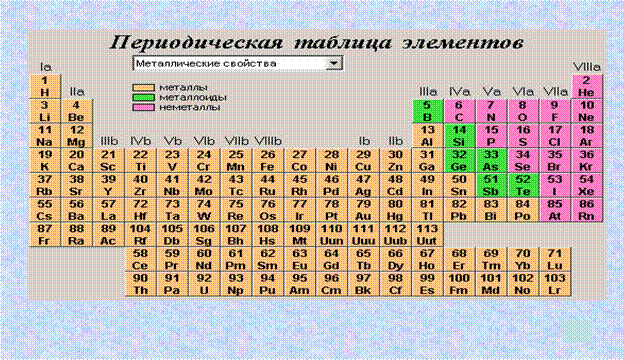Click the green металлоиды legend swatch
Screen dimensions: 624x360
[143, 97]
